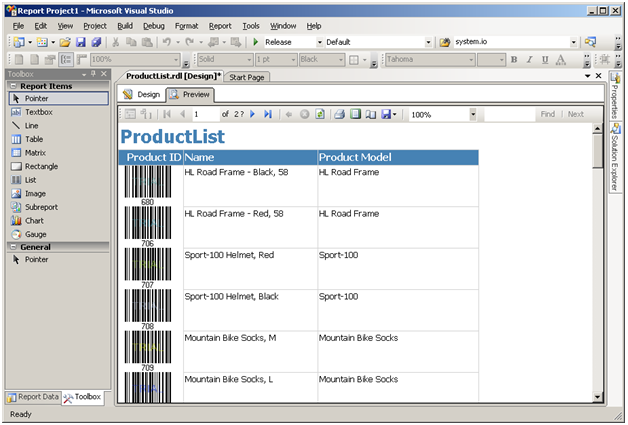628x425 pixels.
Task: Open the File menu
Action: tap(18, 26)
